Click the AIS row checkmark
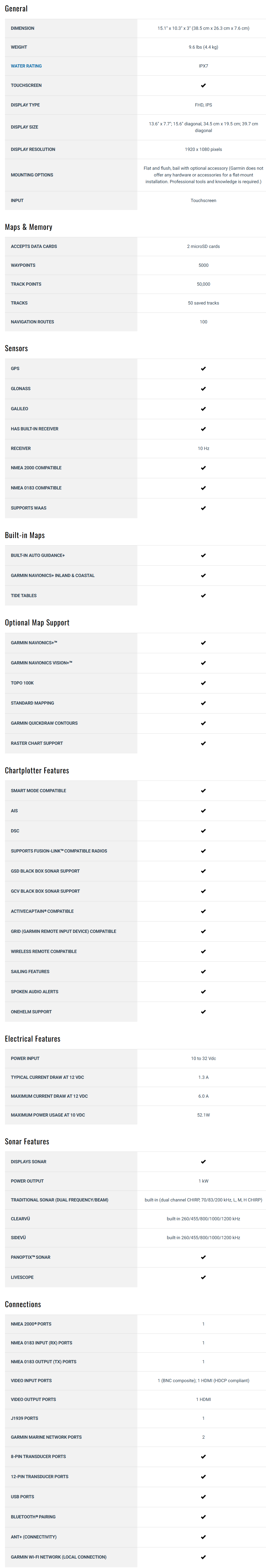 [203, 811]
